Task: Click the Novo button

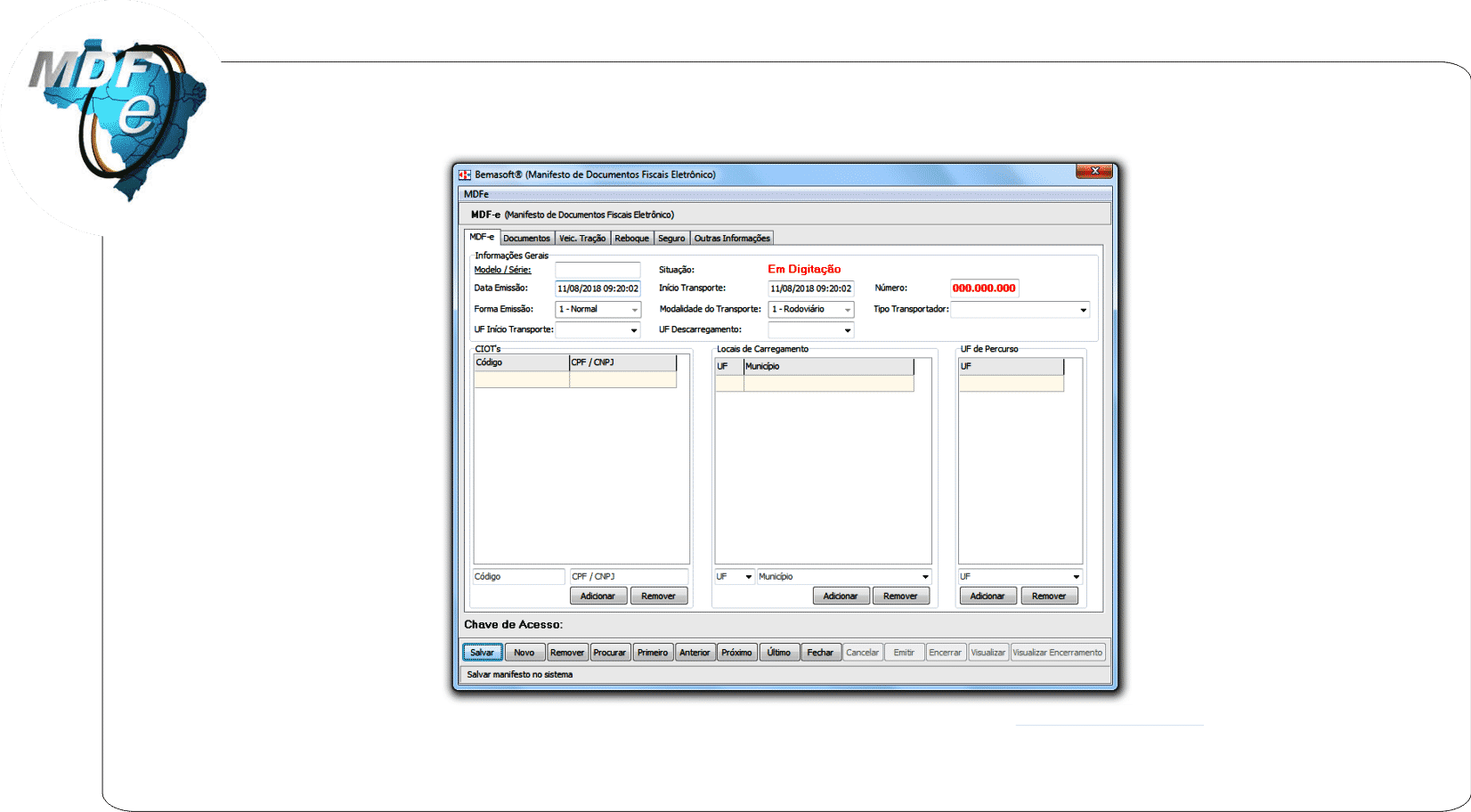Action: pos(524,653)
